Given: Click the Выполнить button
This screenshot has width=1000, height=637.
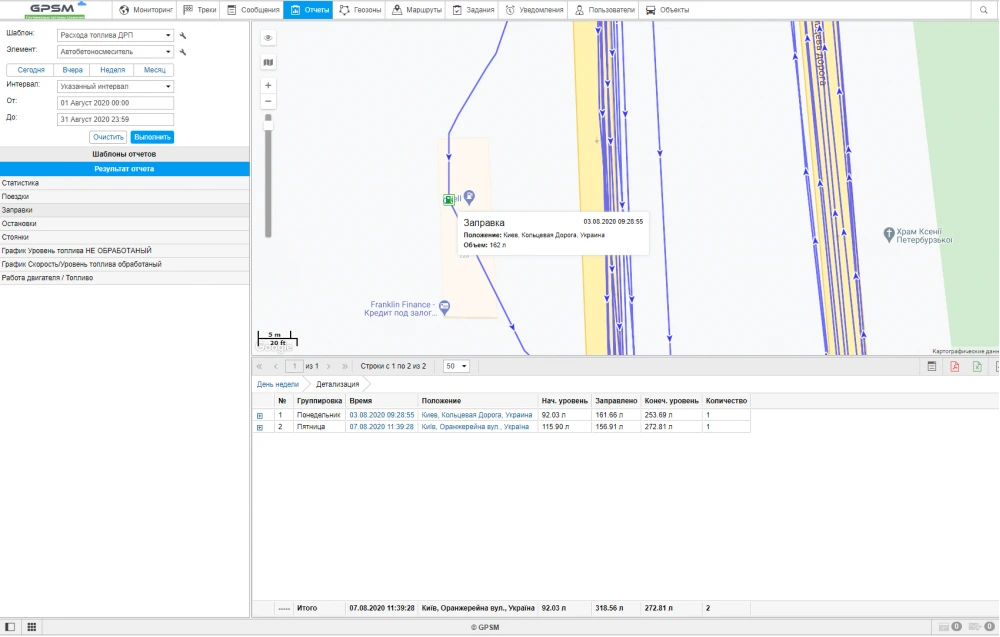Looking at the screenshot, I should 152,137.
